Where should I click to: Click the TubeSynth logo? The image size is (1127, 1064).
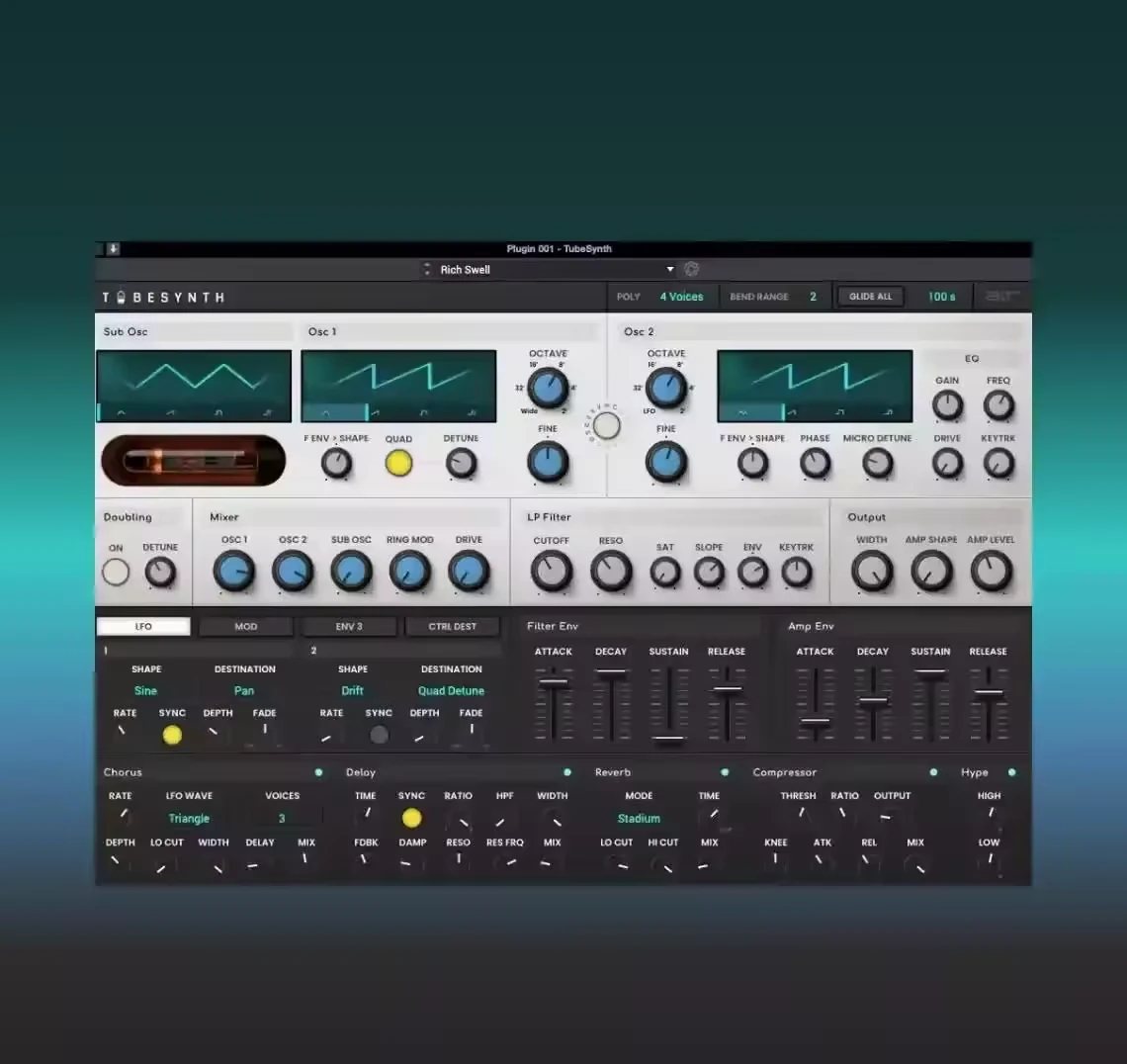click(x=163, y=297)
